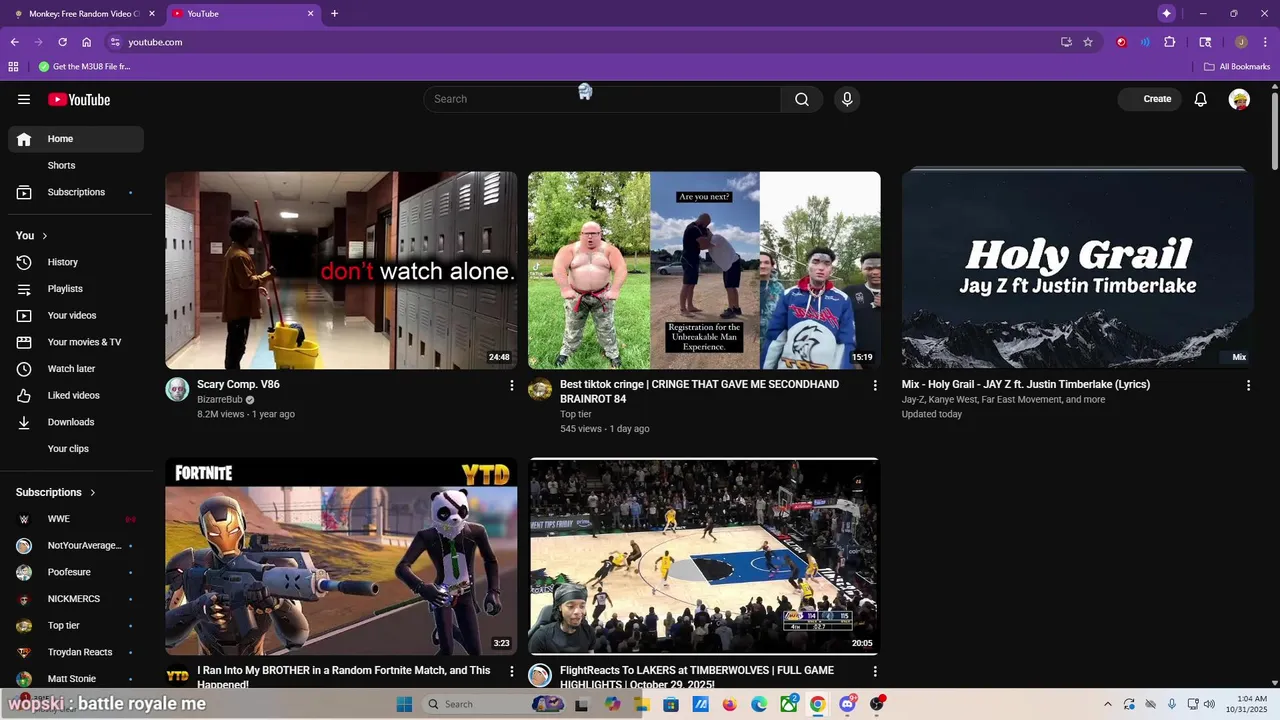Bookmark this page with star icon
Screen dimensions: 1280x720
1088,42
